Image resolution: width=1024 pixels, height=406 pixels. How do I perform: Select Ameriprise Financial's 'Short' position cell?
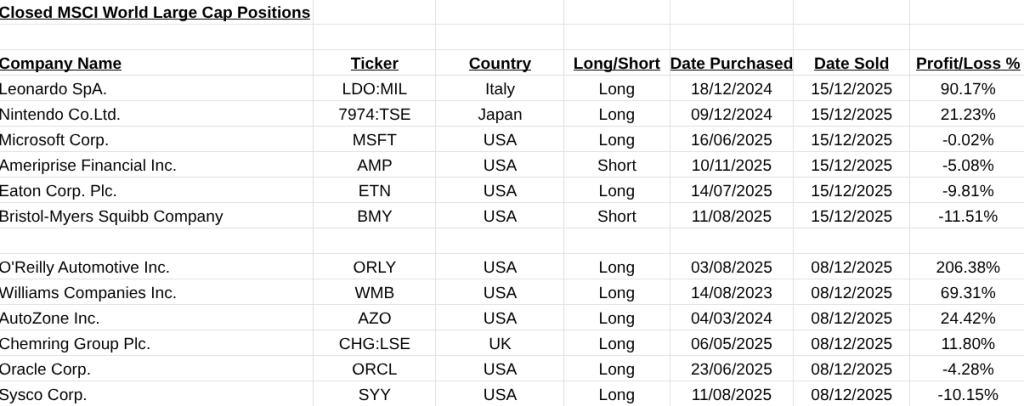(616, 165)
